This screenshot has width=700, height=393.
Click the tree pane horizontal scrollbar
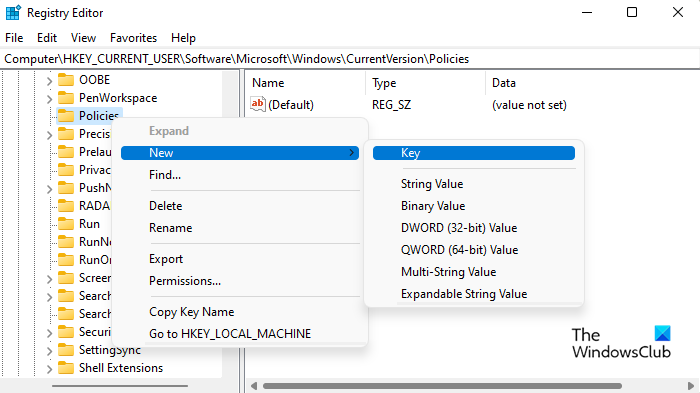(x=120, y=386)
